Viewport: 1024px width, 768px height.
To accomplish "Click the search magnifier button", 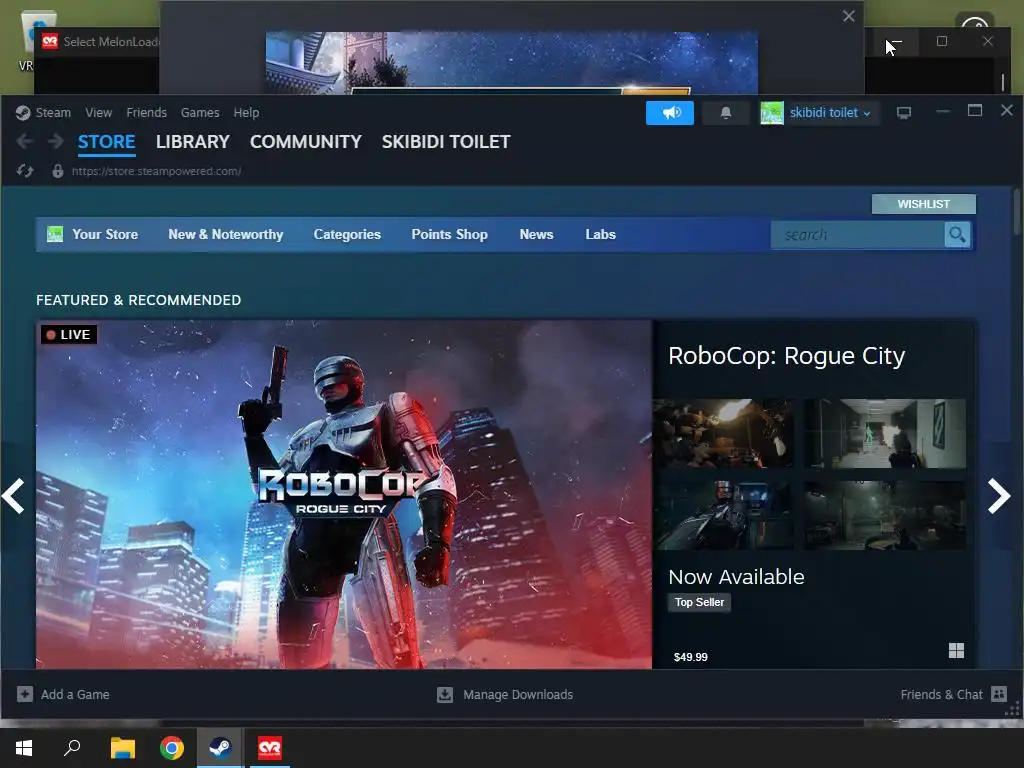I will click(957, 234).
